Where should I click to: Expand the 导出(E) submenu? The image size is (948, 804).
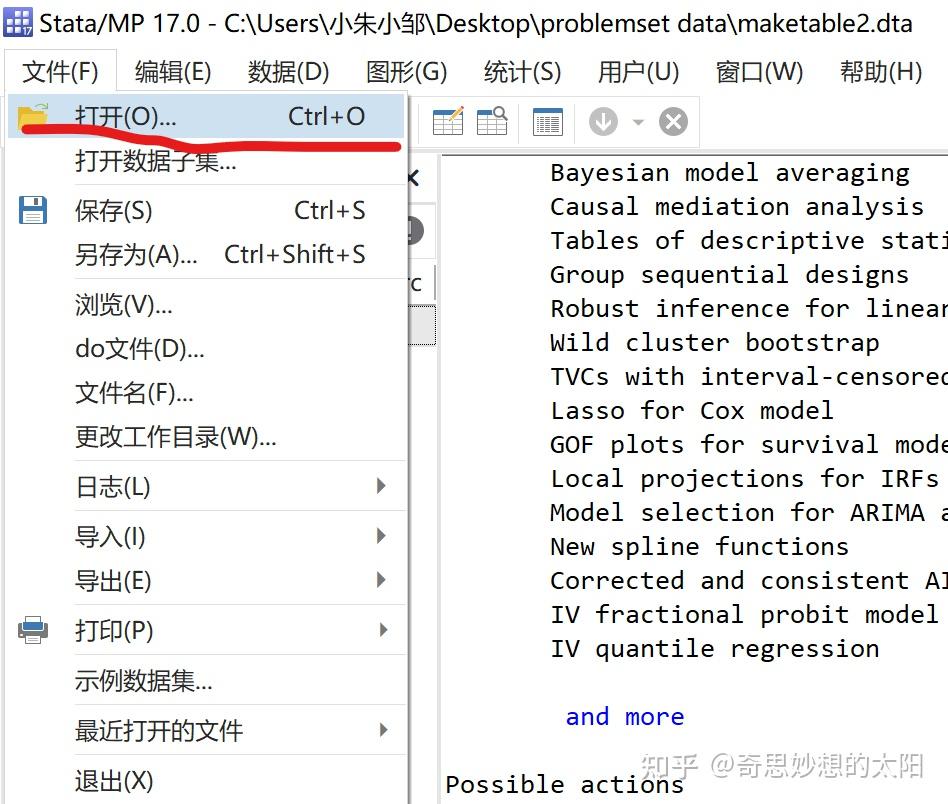click(x=381, y=580)
